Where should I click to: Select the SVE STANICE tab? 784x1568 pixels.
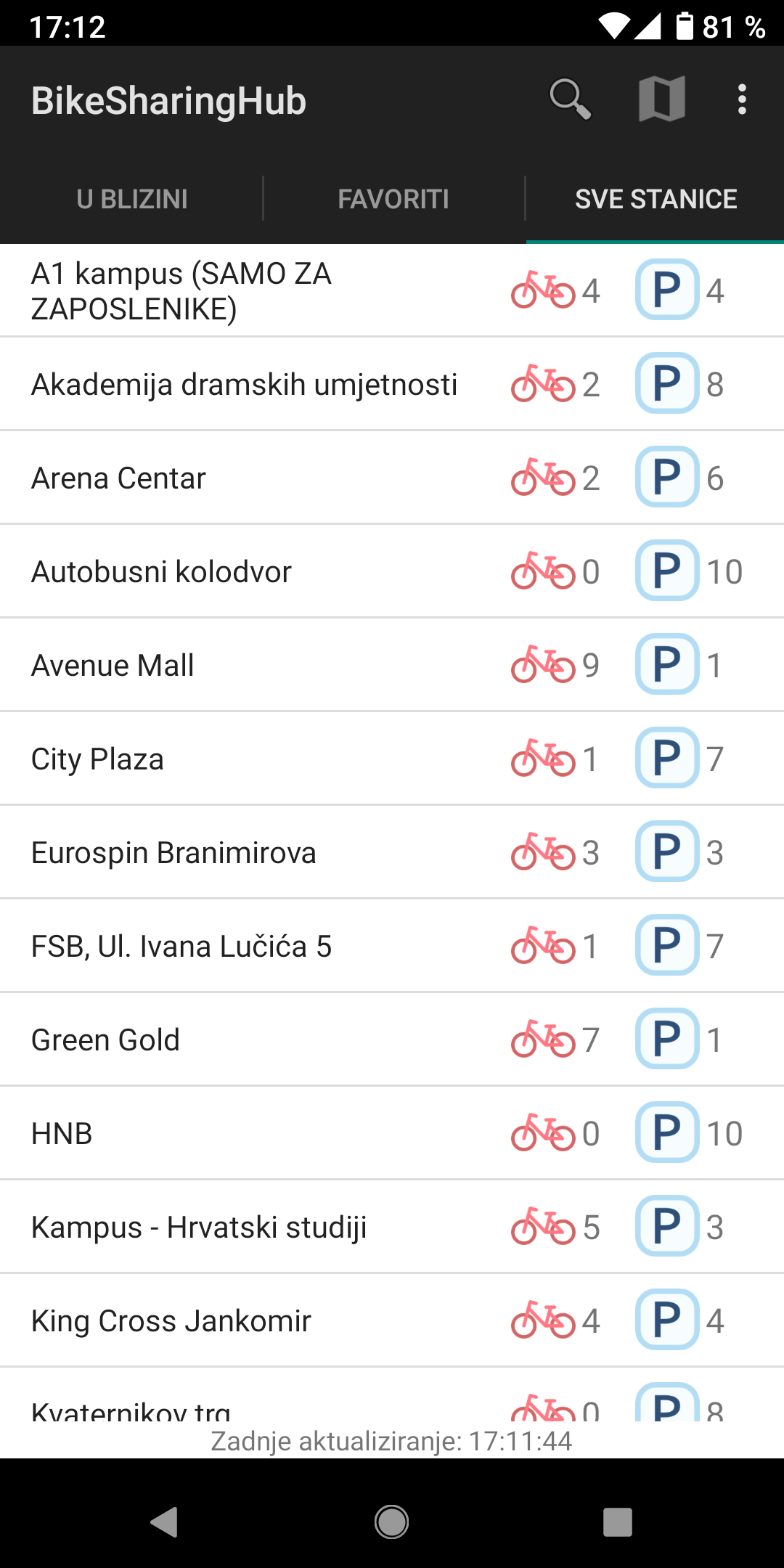pyautogui.click(x=656, y=199)
